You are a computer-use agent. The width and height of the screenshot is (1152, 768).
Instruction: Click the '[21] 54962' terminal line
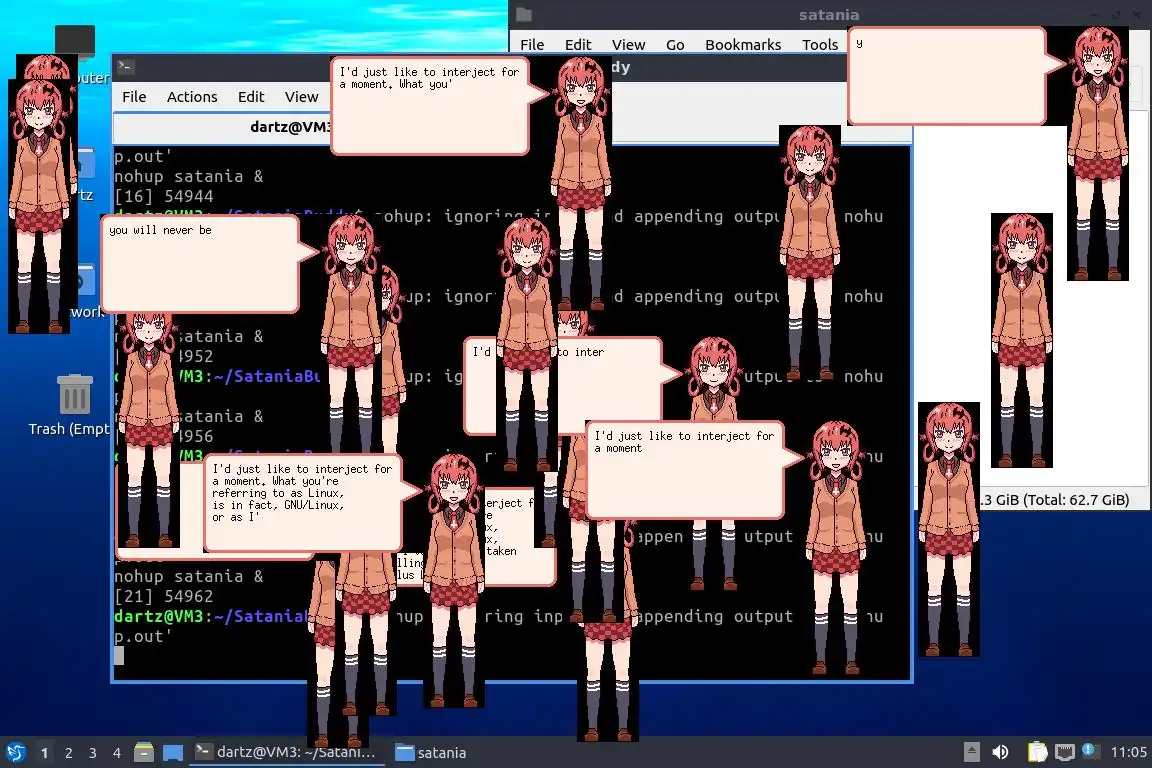(x=164, y=596)
